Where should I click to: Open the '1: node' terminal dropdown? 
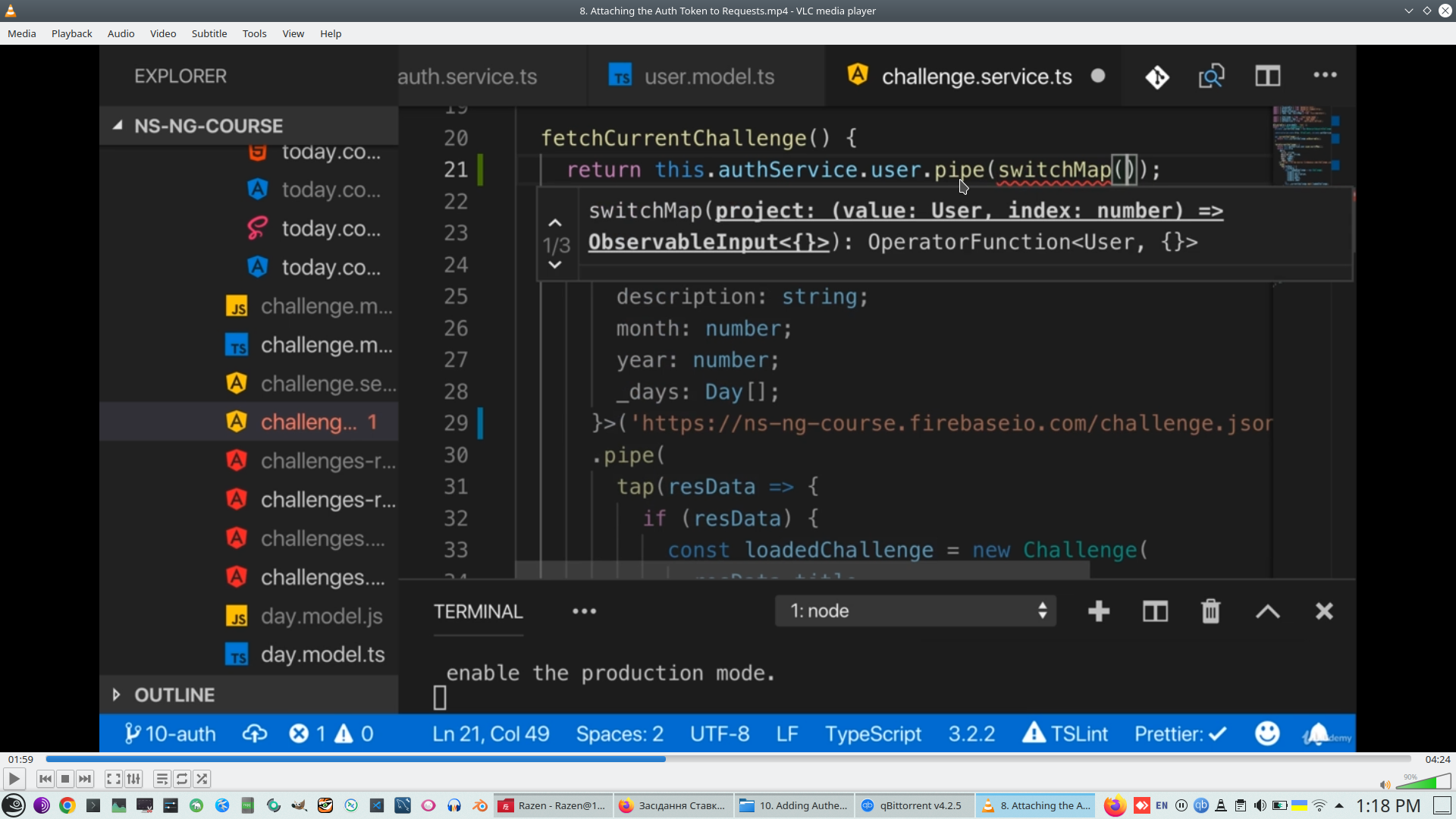pos(915,611)
